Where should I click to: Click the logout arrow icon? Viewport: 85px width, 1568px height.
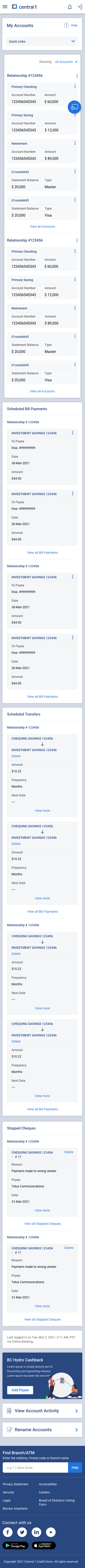80,7
